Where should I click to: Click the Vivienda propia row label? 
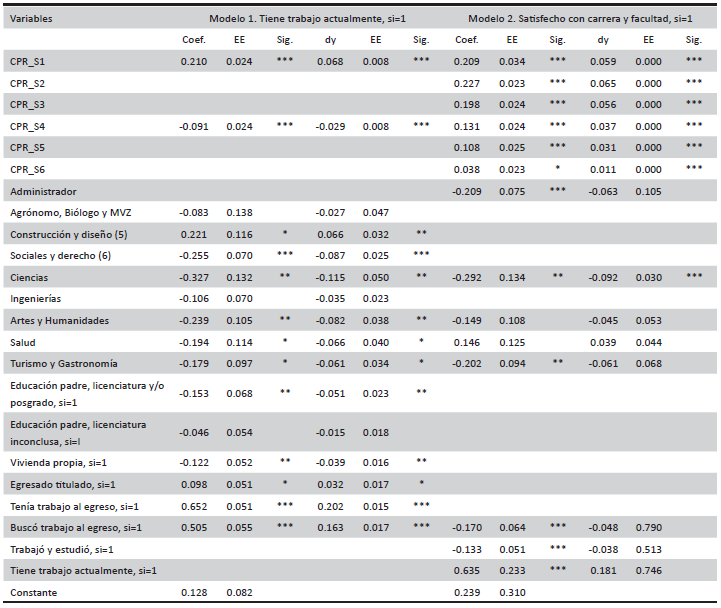(58, 463)
